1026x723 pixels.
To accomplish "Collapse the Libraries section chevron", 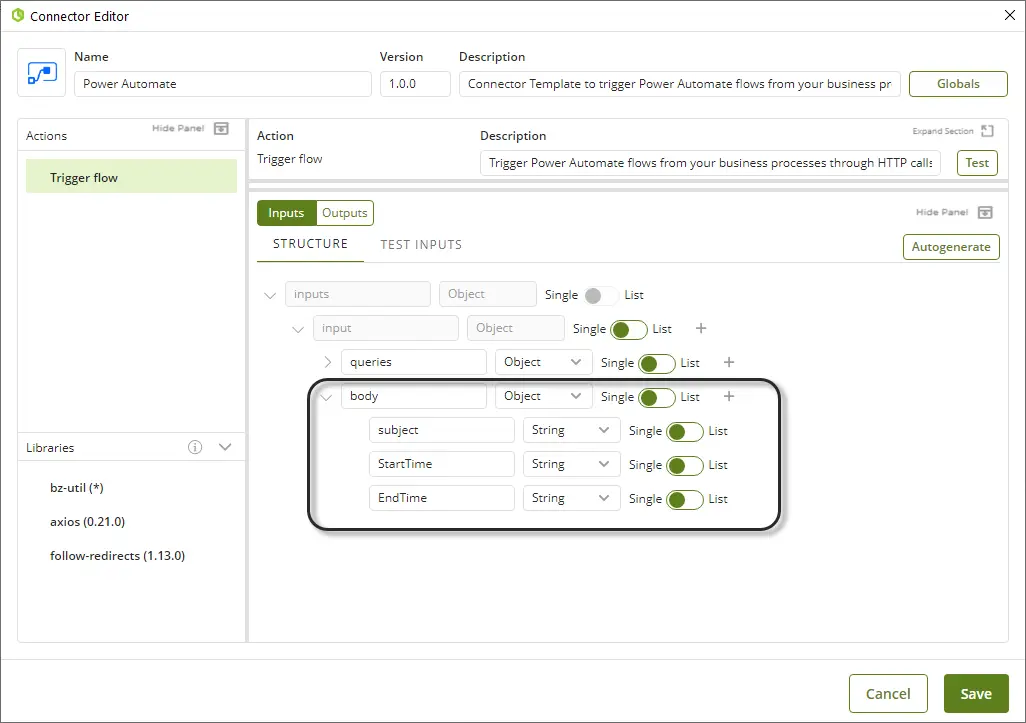I will (x=225, y=447).
